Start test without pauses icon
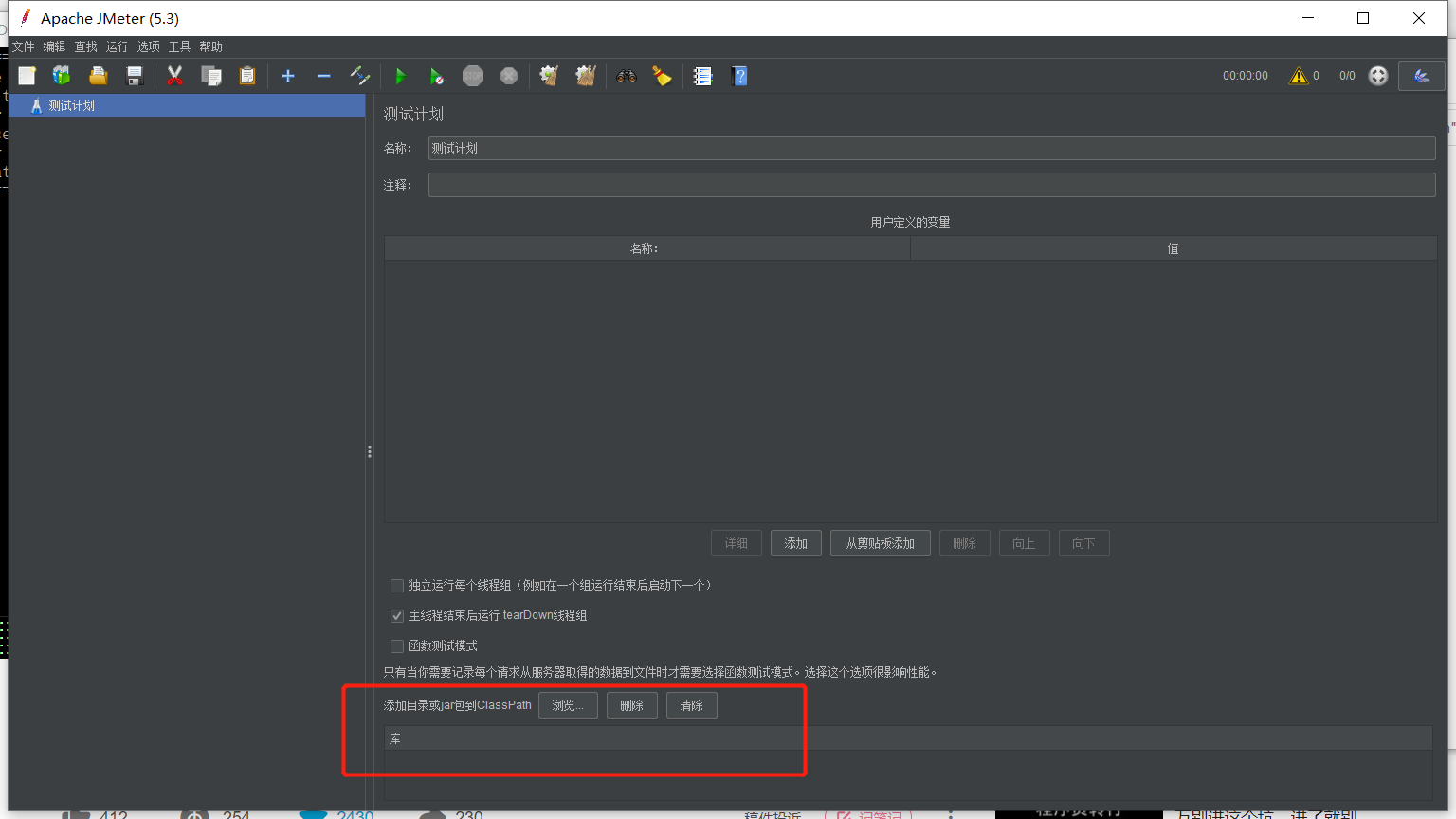Viewport: 1456px width, 819px height. coord(436,76)
